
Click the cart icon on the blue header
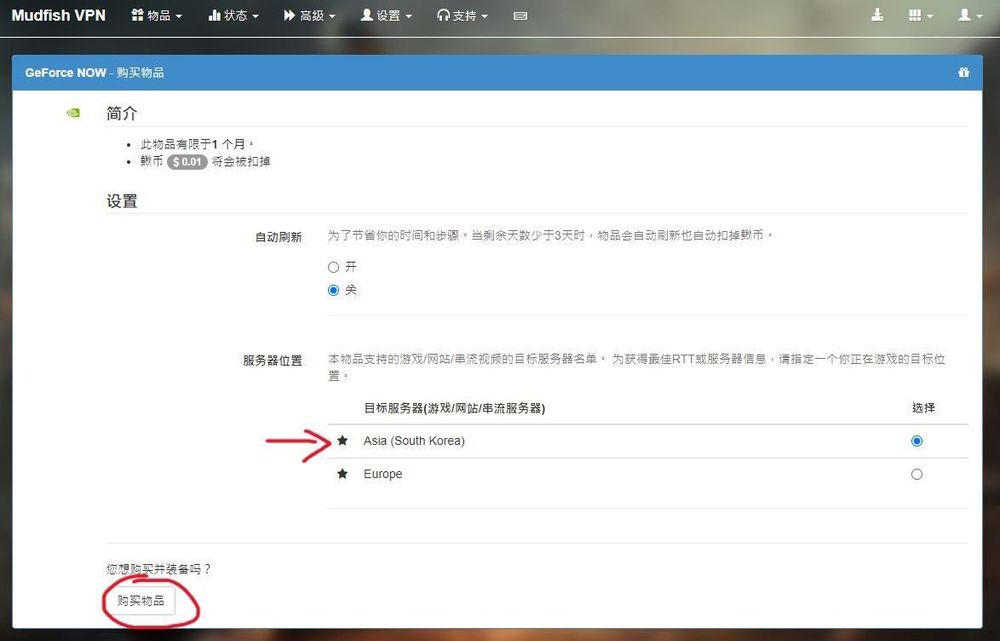pos(963,72)
